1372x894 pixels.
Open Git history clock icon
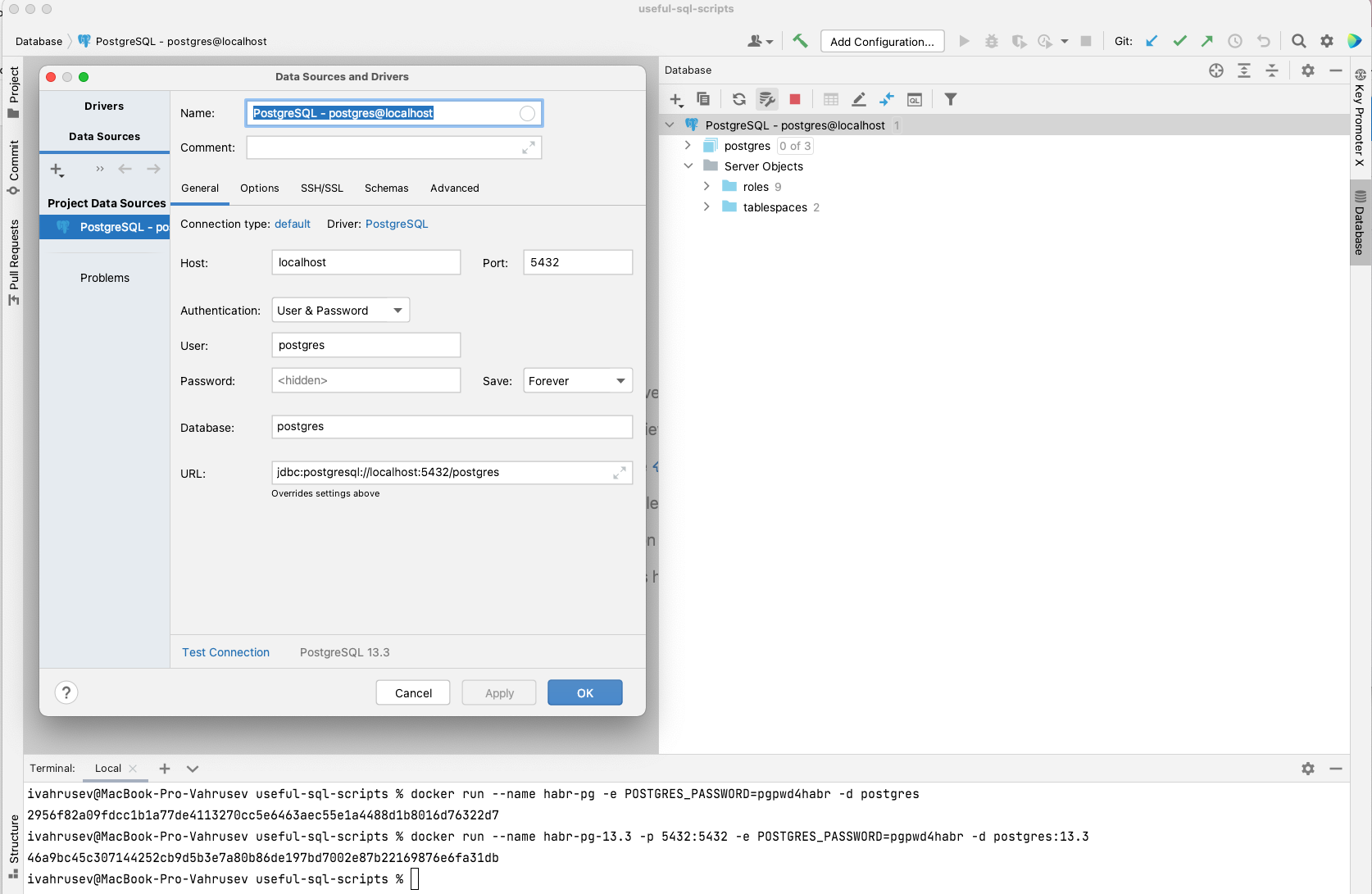point(1235,41)
